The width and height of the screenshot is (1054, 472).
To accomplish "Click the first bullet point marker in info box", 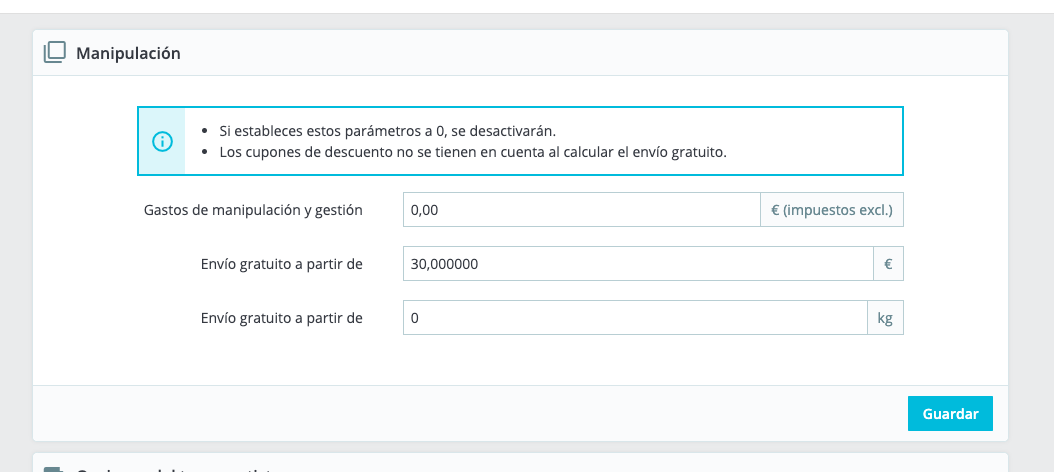I will click(205, 131).
